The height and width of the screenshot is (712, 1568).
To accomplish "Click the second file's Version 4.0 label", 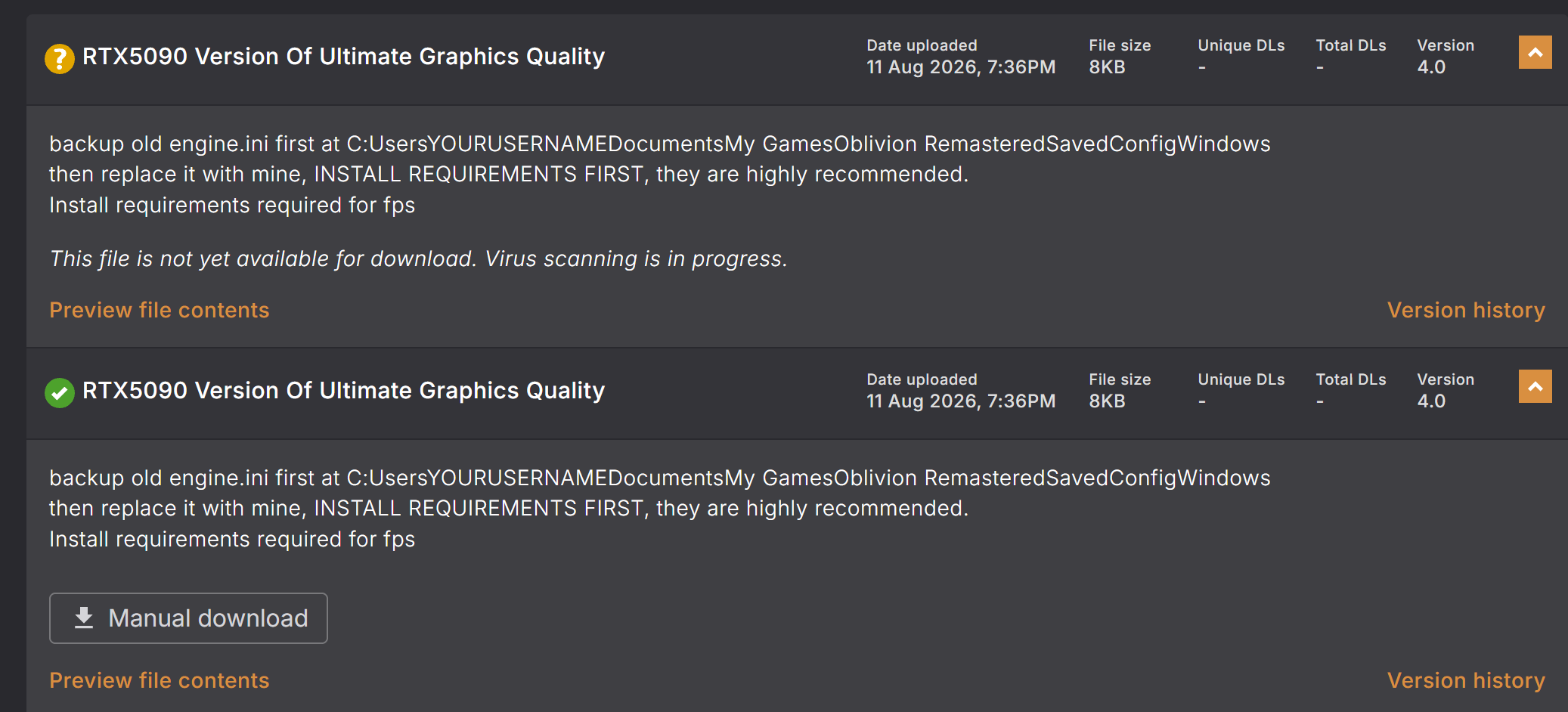I will click(x=1446, y=391).
